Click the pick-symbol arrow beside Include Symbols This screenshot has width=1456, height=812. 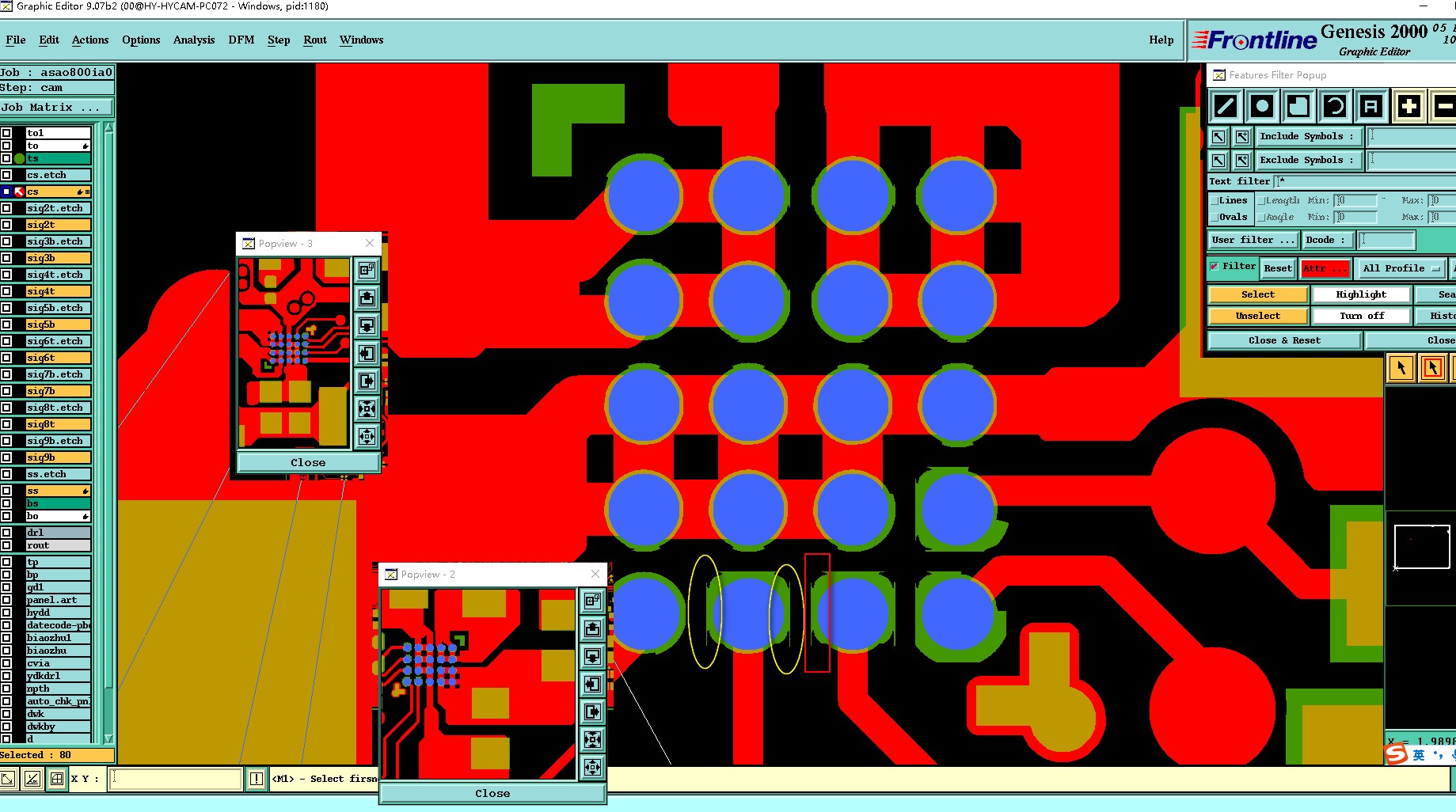(1218, 137)
